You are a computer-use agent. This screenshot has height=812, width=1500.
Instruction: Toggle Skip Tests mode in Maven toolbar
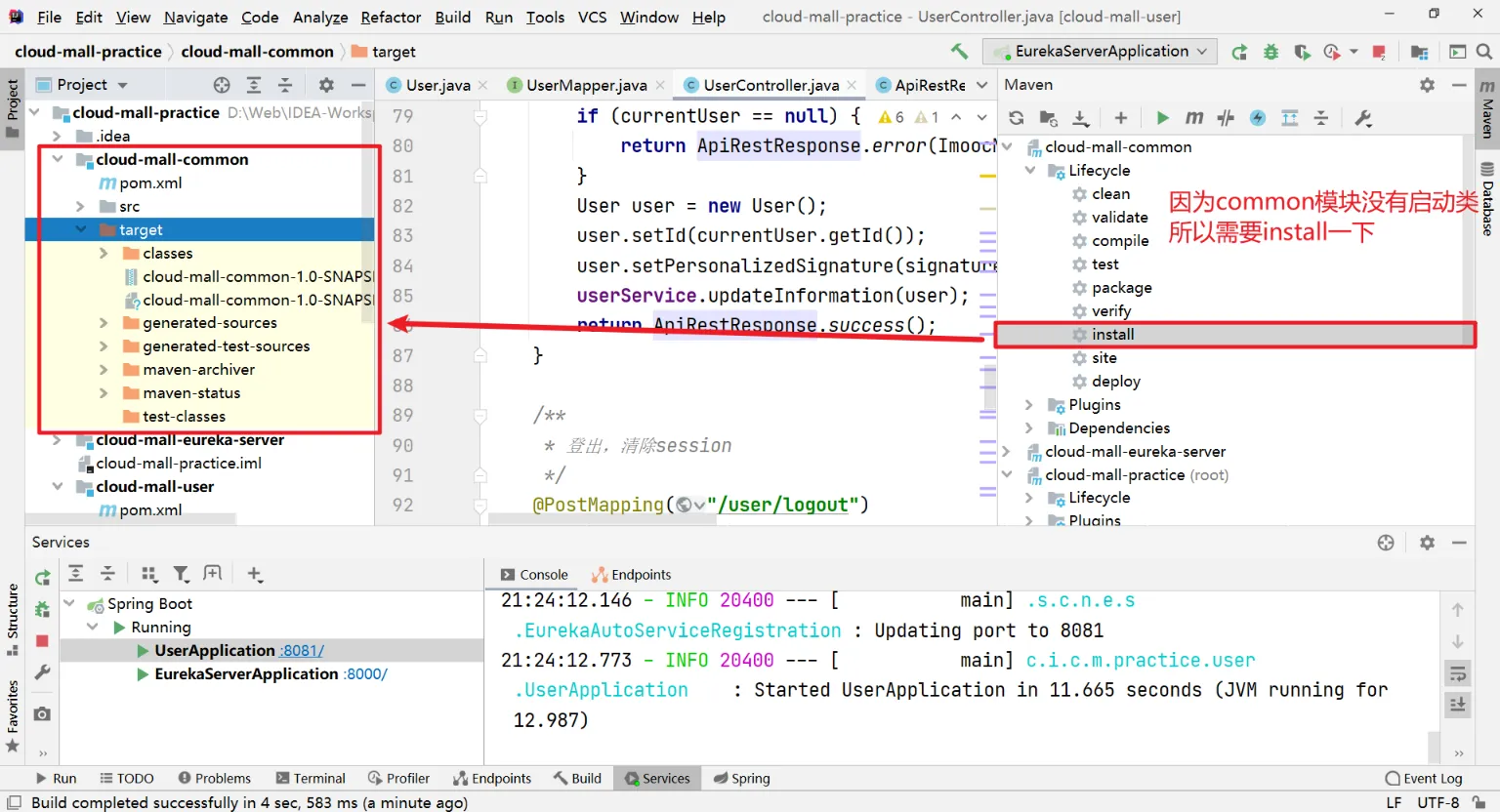1258,118
